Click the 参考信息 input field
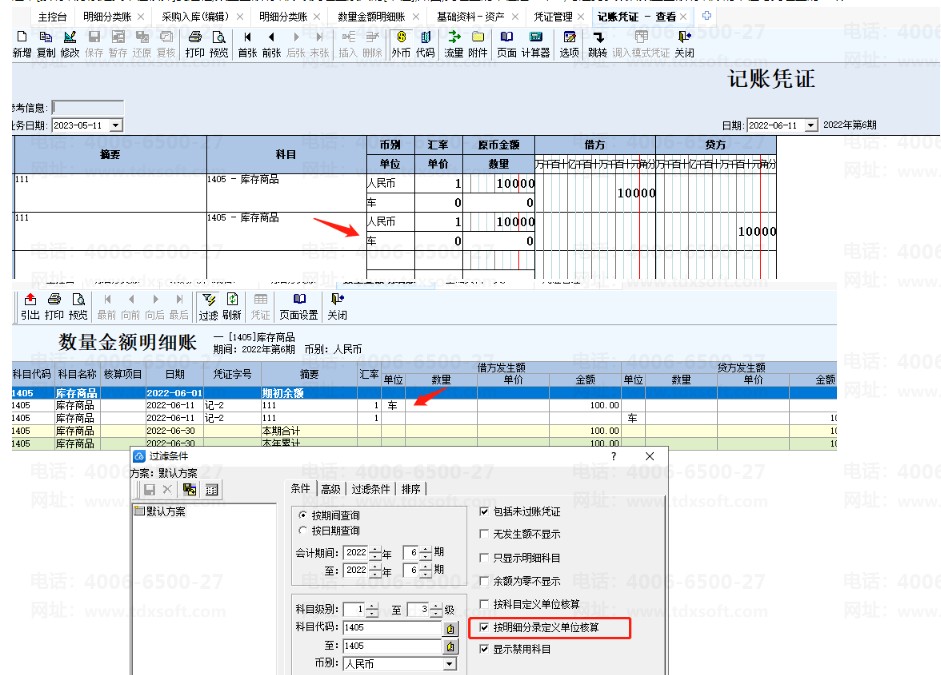Image resolution: width=941 pixels, height=675 pixels. coord(88,107)
